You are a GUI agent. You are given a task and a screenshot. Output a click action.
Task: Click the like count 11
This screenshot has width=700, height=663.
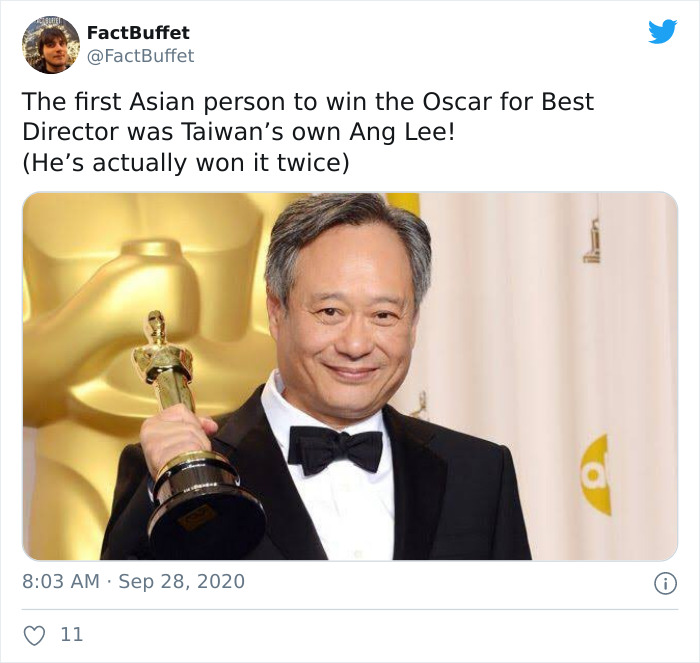click(x=71, y=634)
